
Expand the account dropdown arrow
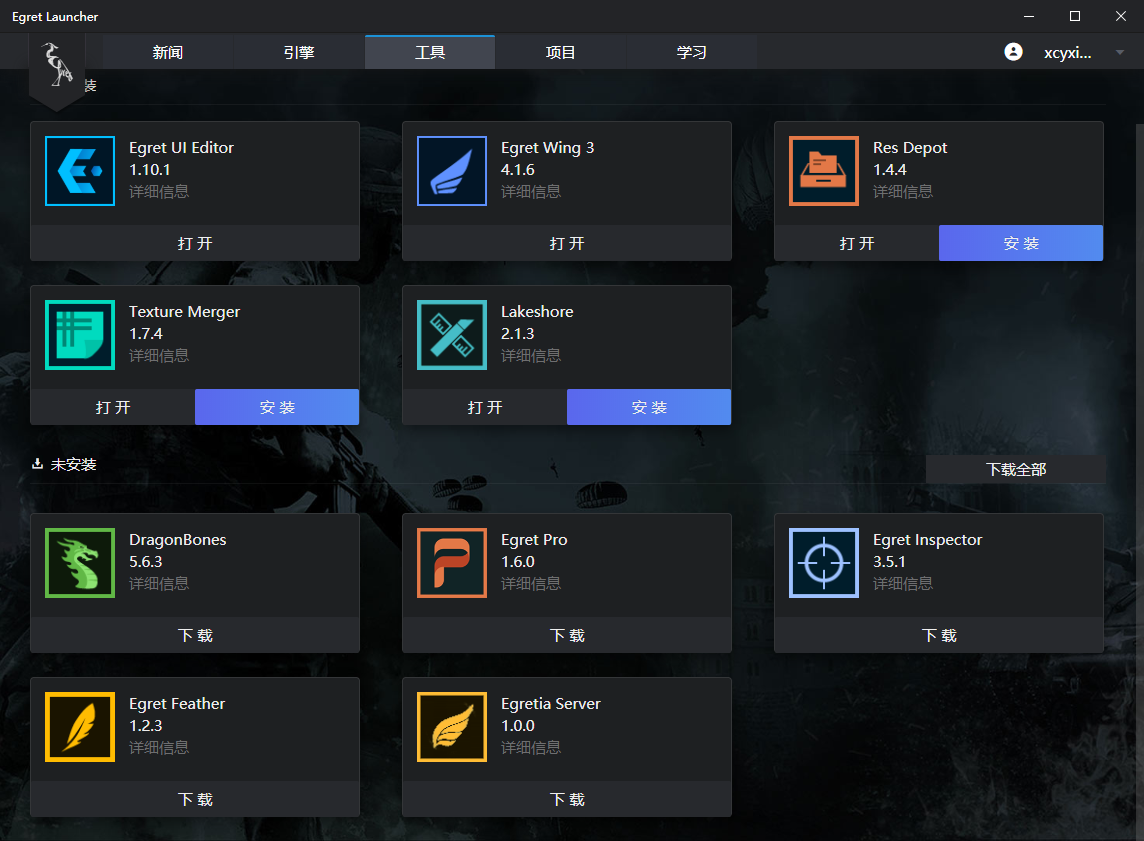tap(1119, 53)
